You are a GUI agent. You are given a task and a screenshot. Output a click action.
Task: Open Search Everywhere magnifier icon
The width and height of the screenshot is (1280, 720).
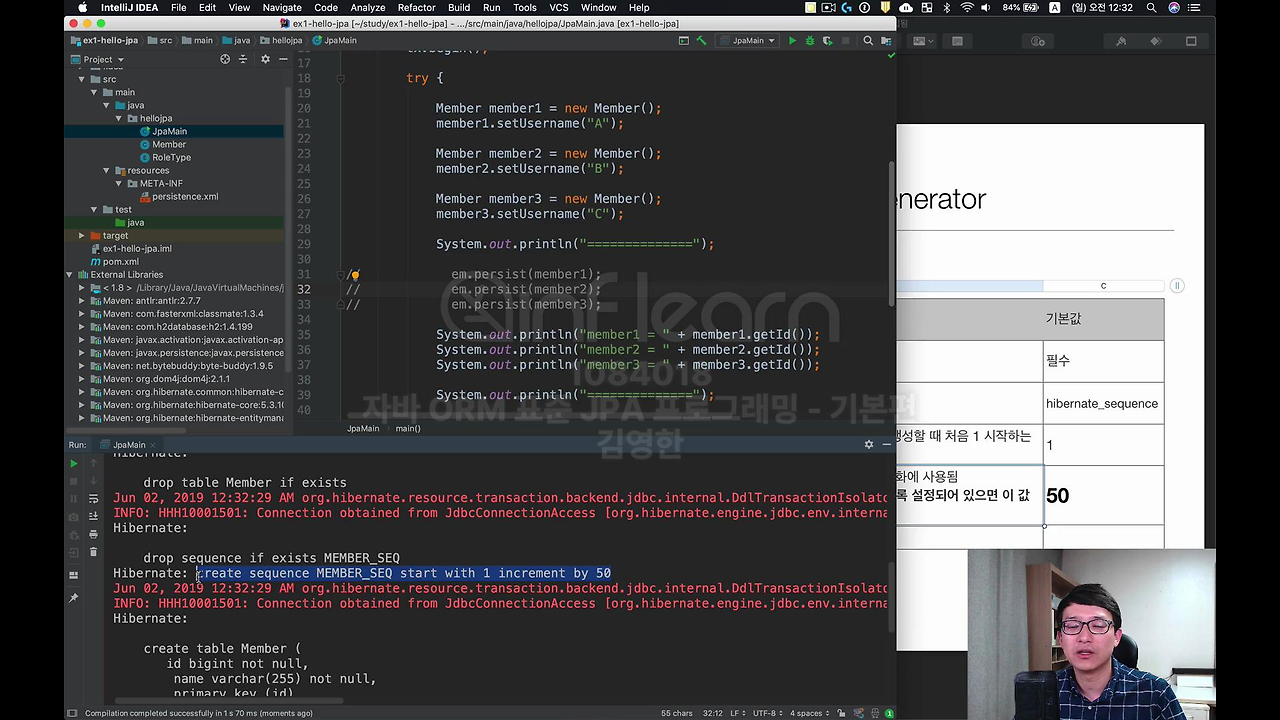[x=868, y=41]
